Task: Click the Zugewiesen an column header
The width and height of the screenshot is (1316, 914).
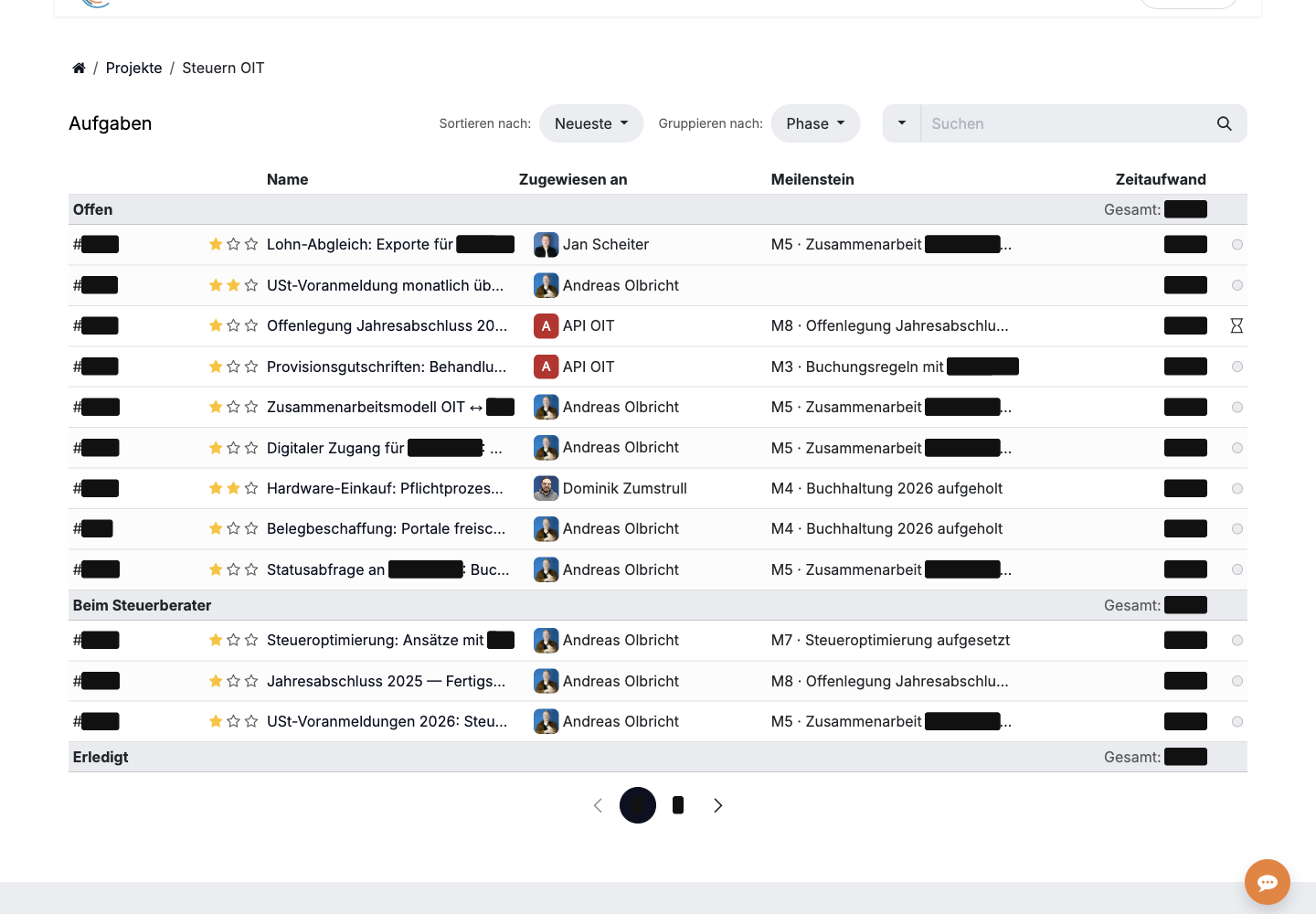Action: [573, 179]
